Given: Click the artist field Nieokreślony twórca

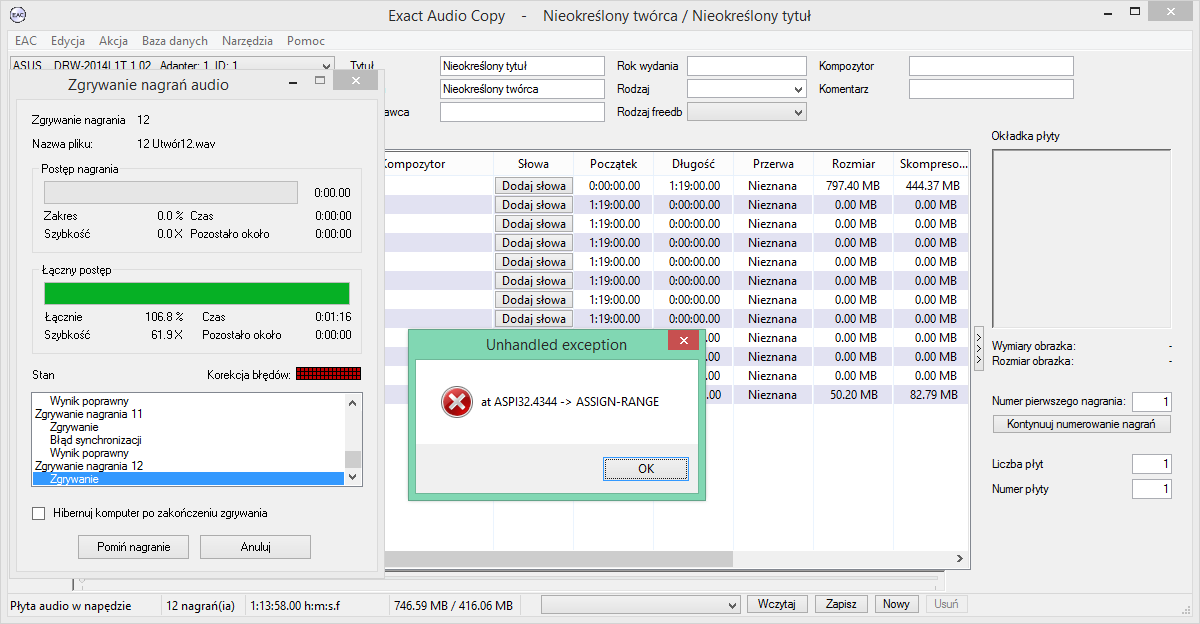Looking at the screenshot, I should (x=522, y=89).
